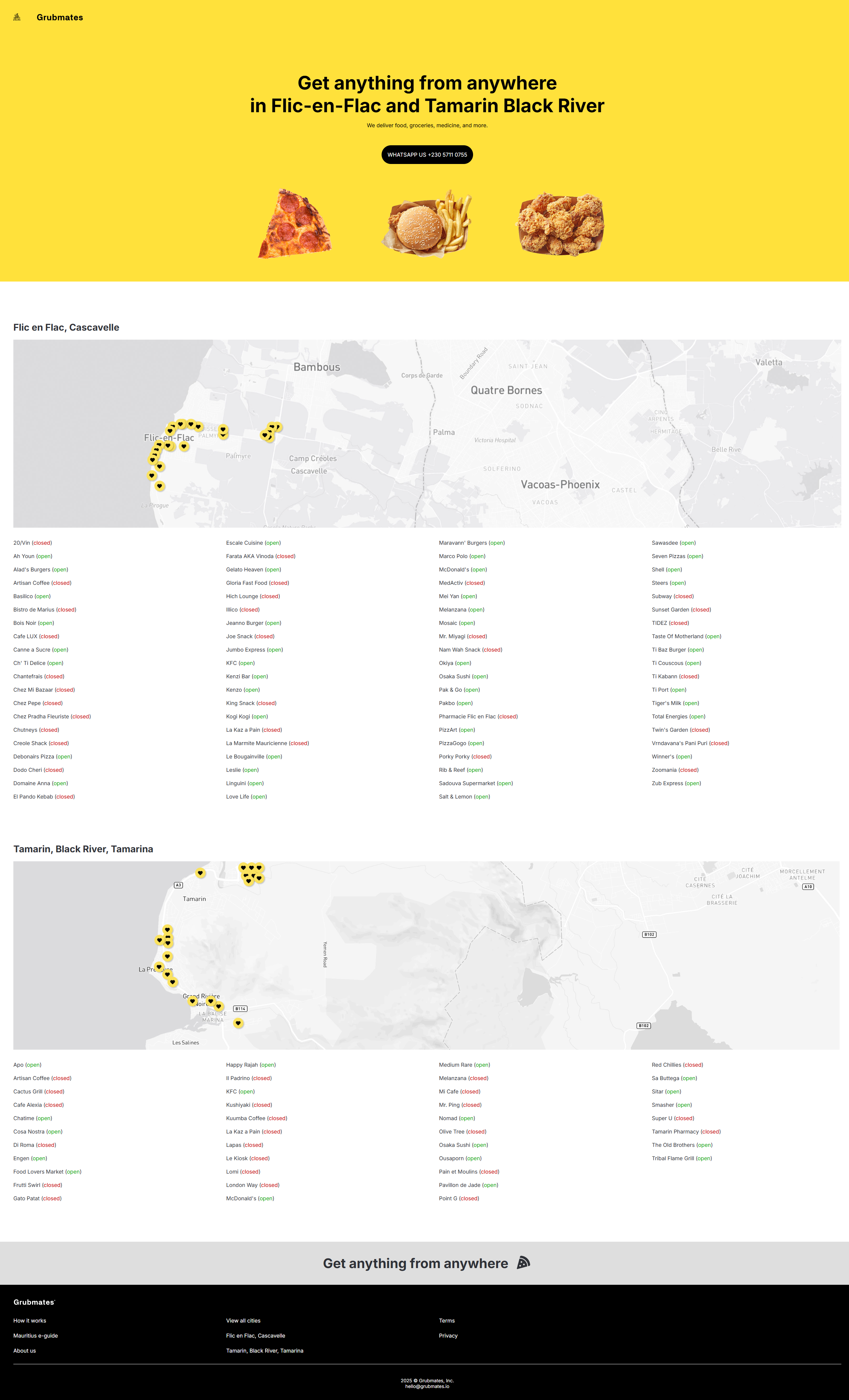The height and width of the screenshot is (1400, 849).
Task: Open Tiger's Milk listing
Action: coord(675,703)
